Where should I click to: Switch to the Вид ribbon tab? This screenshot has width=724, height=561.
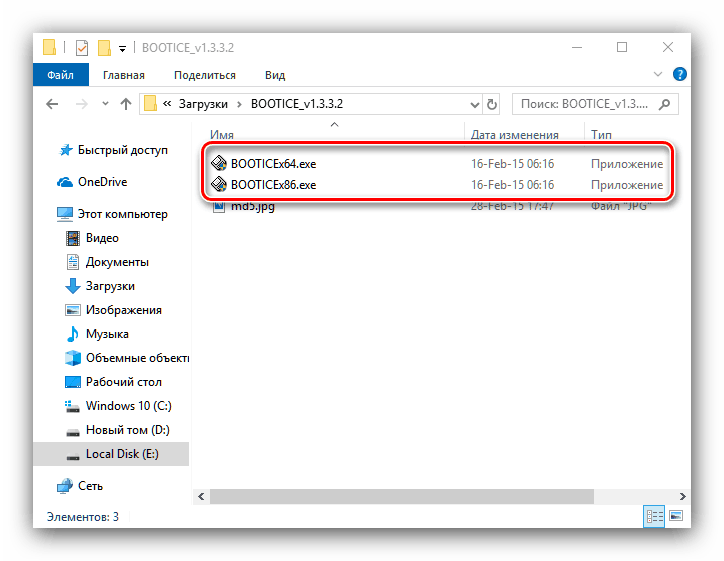coord(275,75)
